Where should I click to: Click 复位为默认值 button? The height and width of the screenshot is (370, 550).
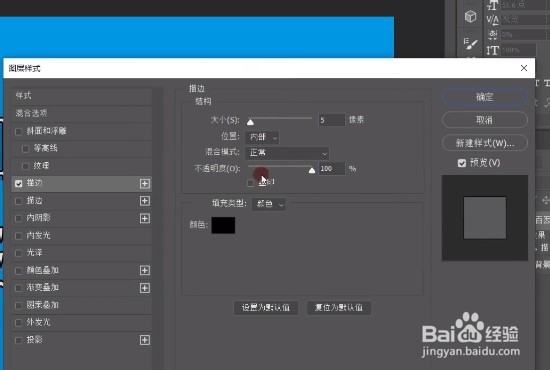(338, 308)
